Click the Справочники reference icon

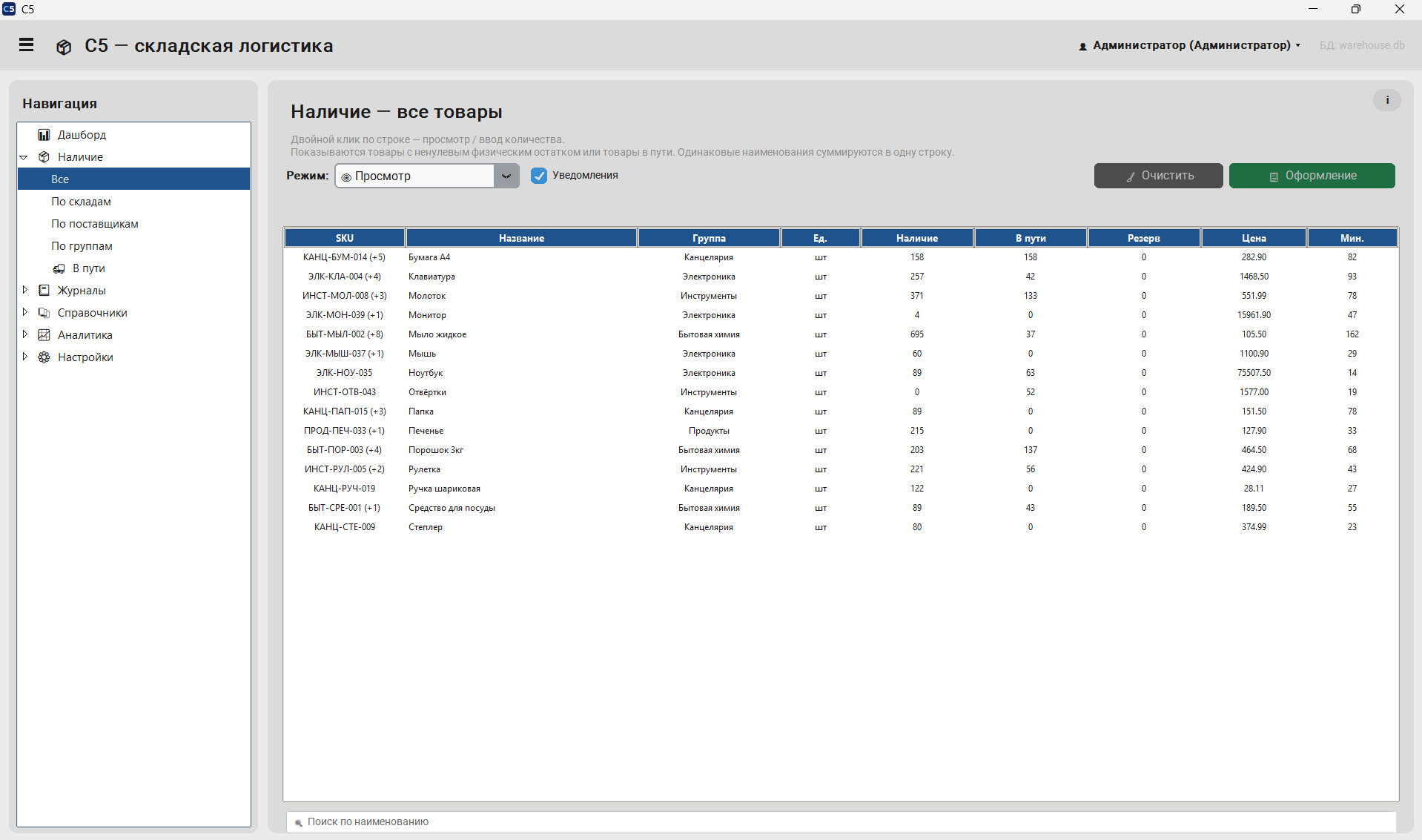(x=44, y=313)
